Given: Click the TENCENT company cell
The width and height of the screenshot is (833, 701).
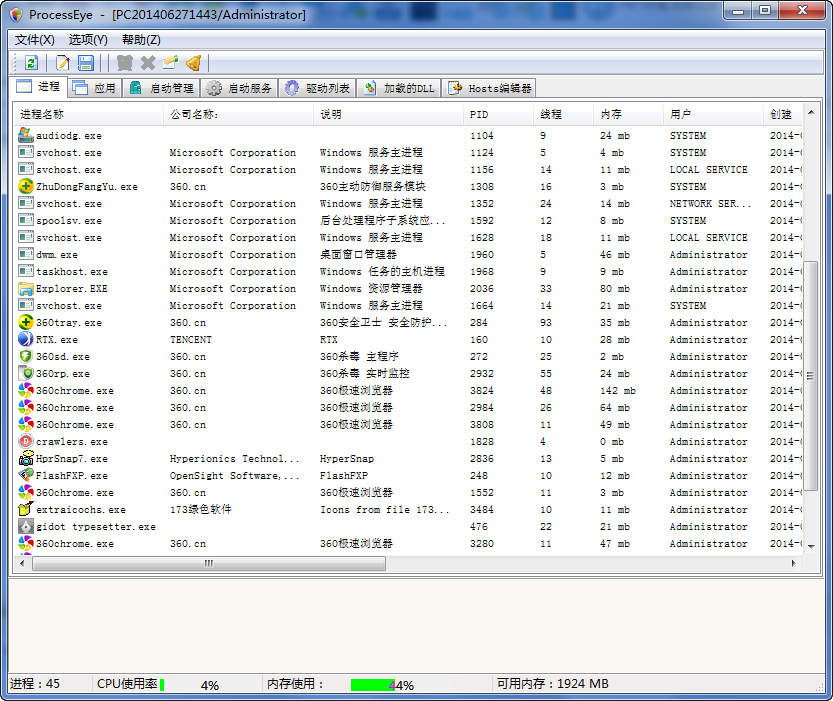Looking at the screenshot, I should (191, 339).
